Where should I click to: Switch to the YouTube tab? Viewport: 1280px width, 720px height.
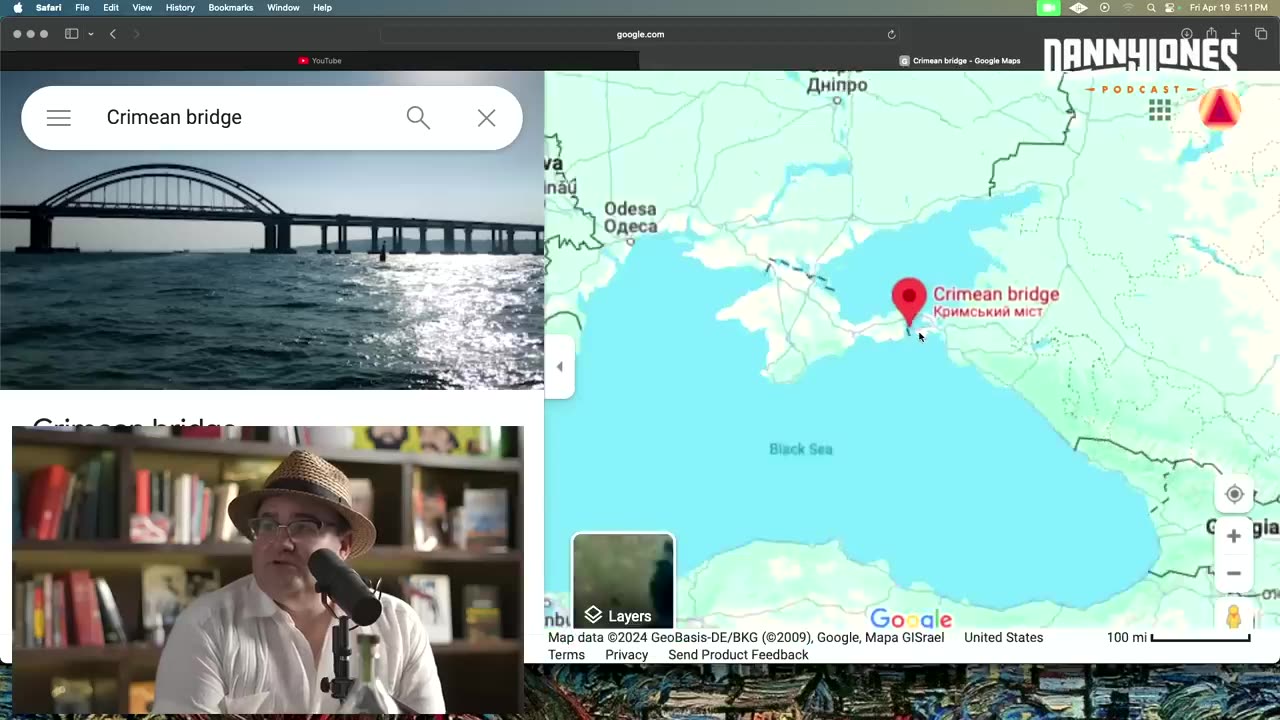click(320, 61)
